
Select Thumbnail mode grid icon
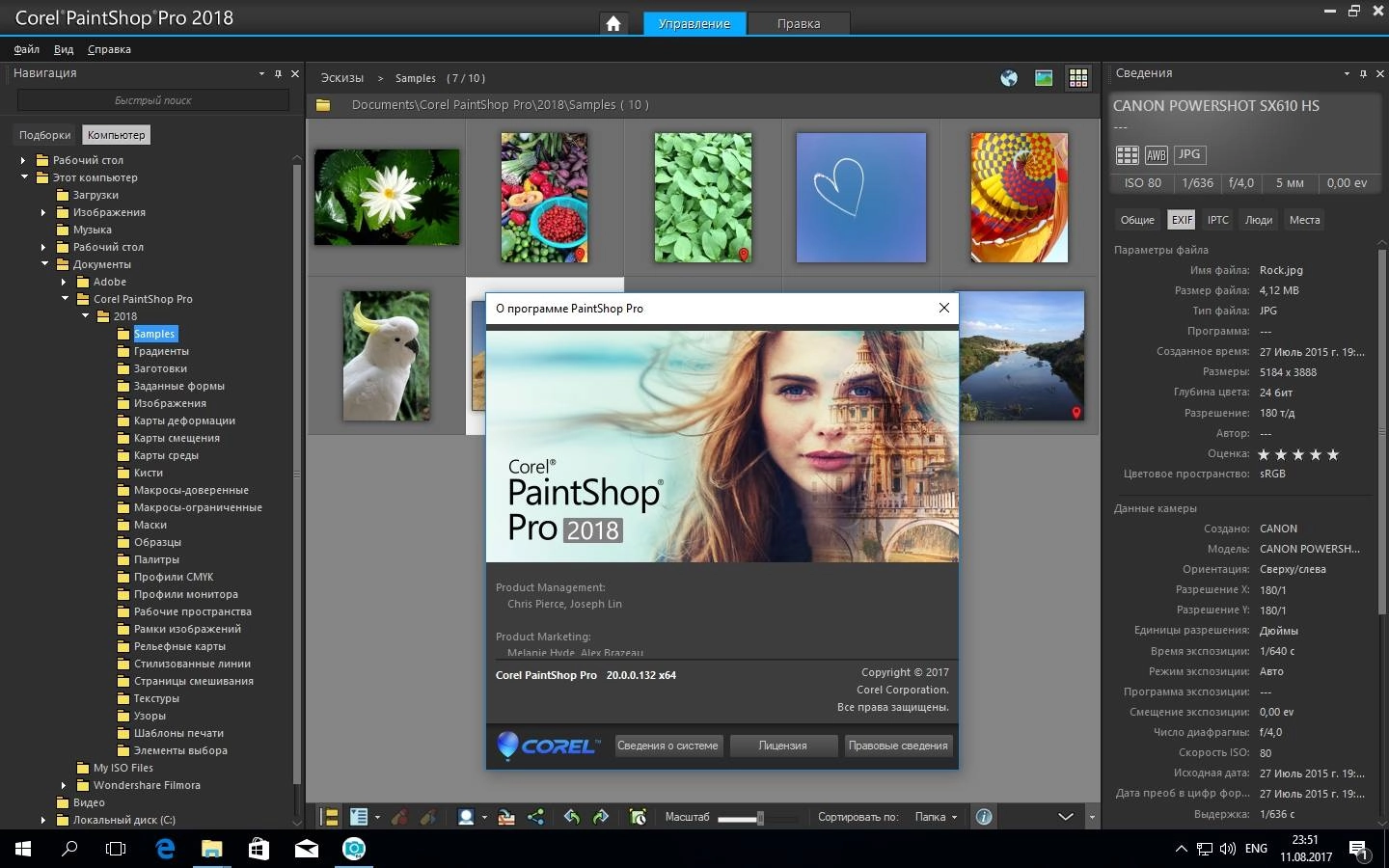tap(1078, 78)
